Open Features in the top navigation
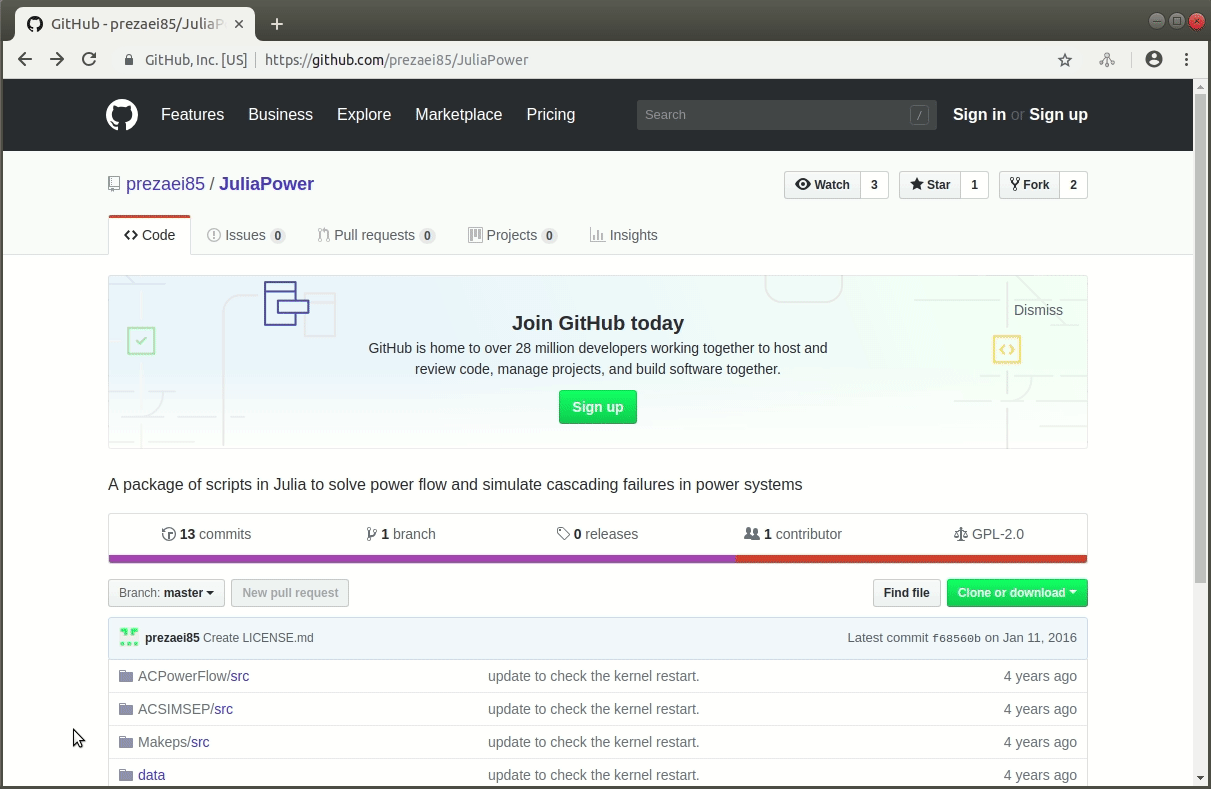The image size is (1211, 789). point(193,115)
